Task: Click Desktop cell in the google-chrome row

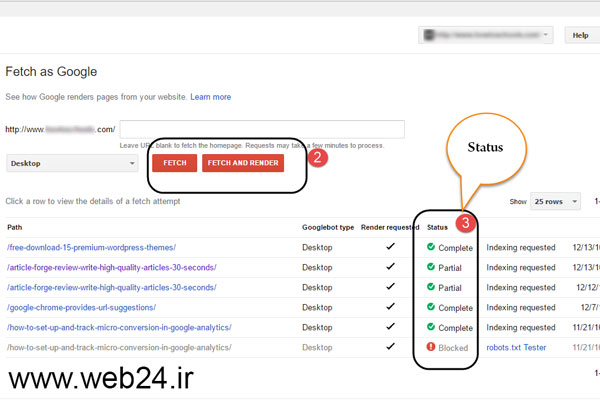Action: click(x=317, y=308)
